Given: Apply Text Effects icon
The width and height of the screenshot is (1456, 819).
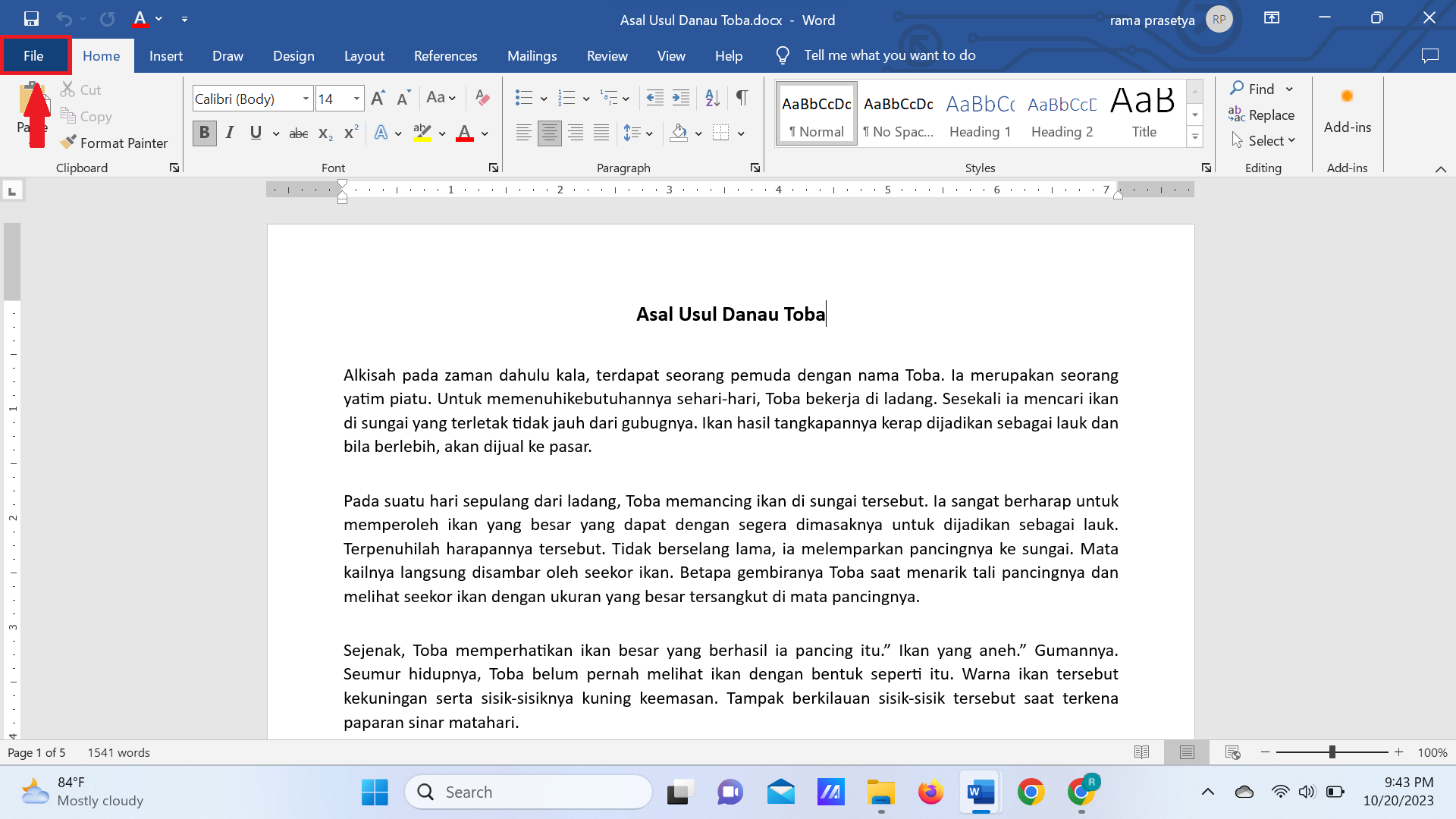Looking at the screenshot, I should coord(381,133).
